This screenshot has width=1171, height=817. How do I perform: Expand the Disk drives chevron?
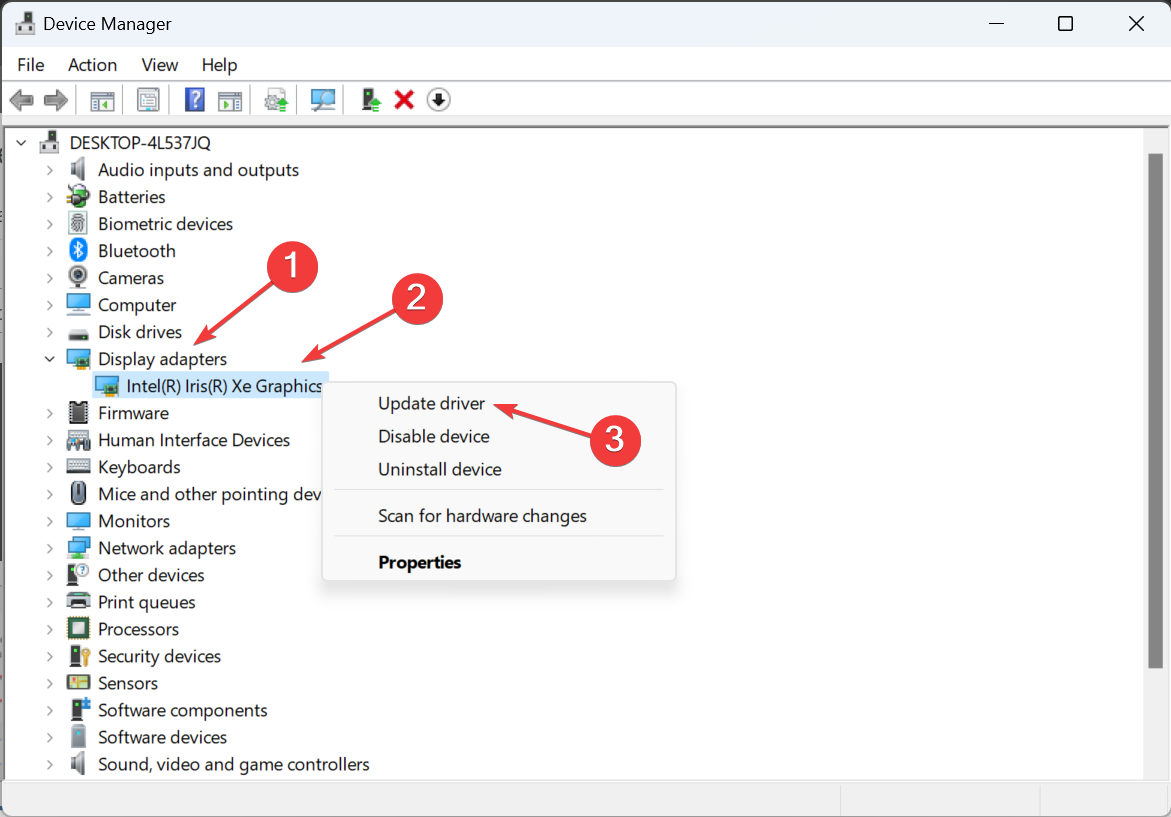(49, 332)
